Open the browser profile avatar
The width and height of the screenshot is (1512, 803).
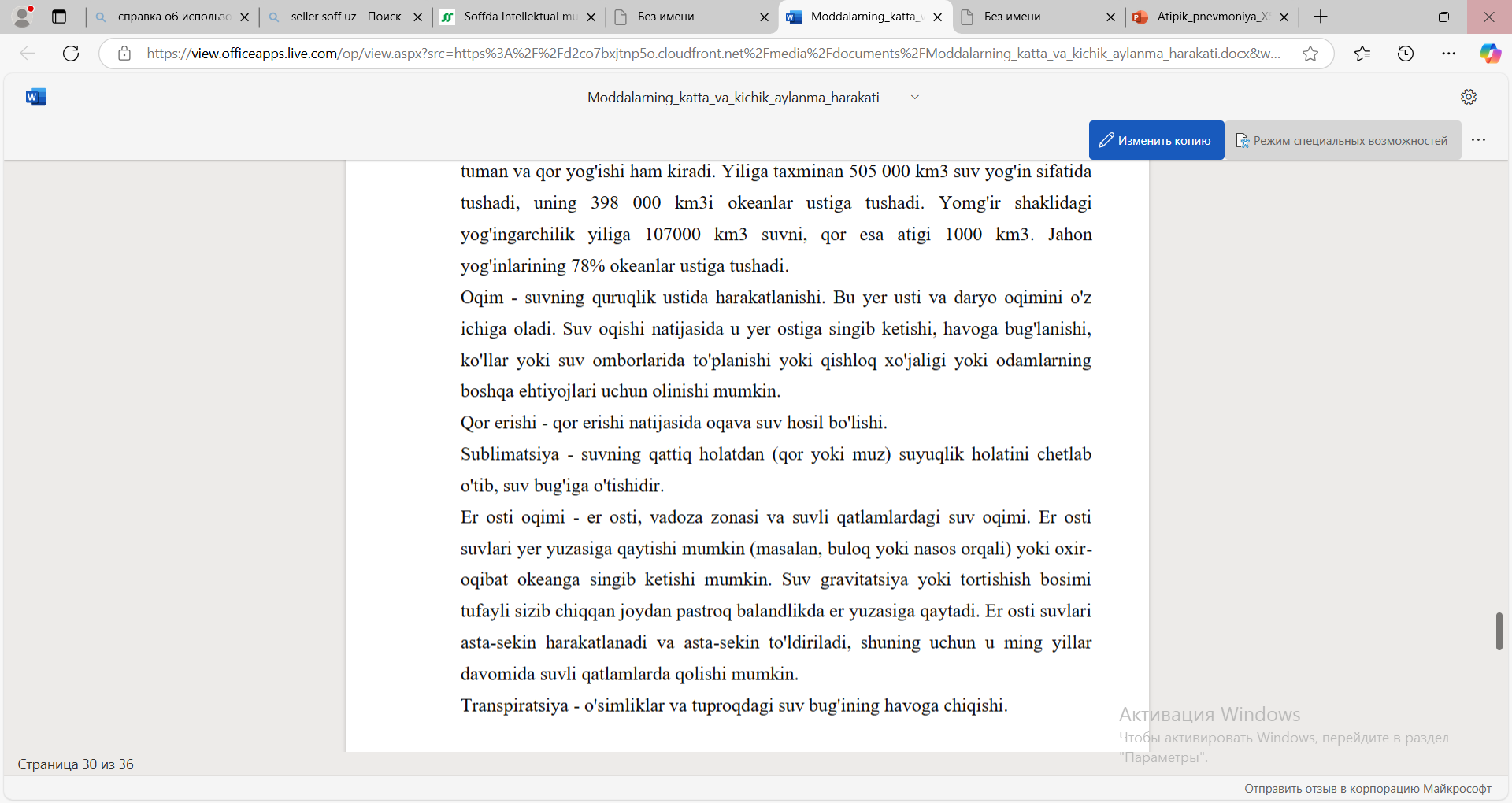coord(23,17)
